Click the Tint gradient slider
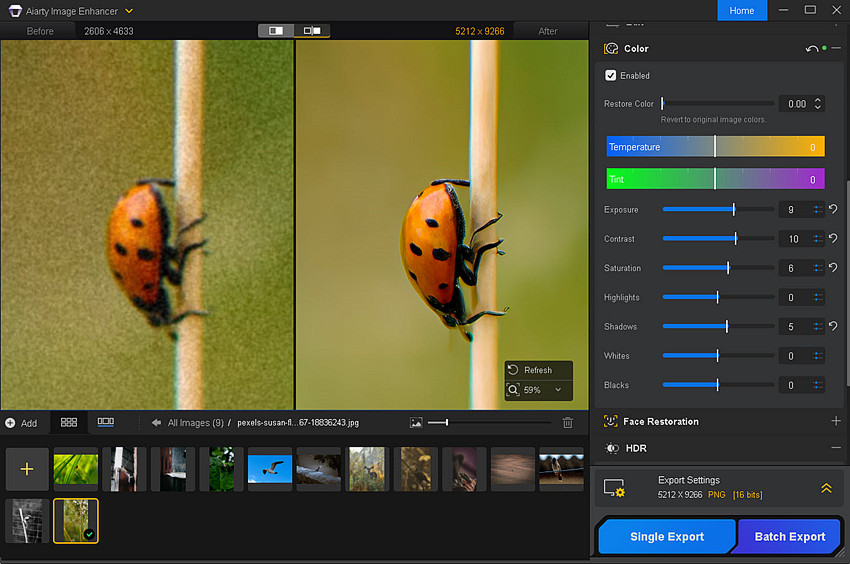 [x=715, y=178]
